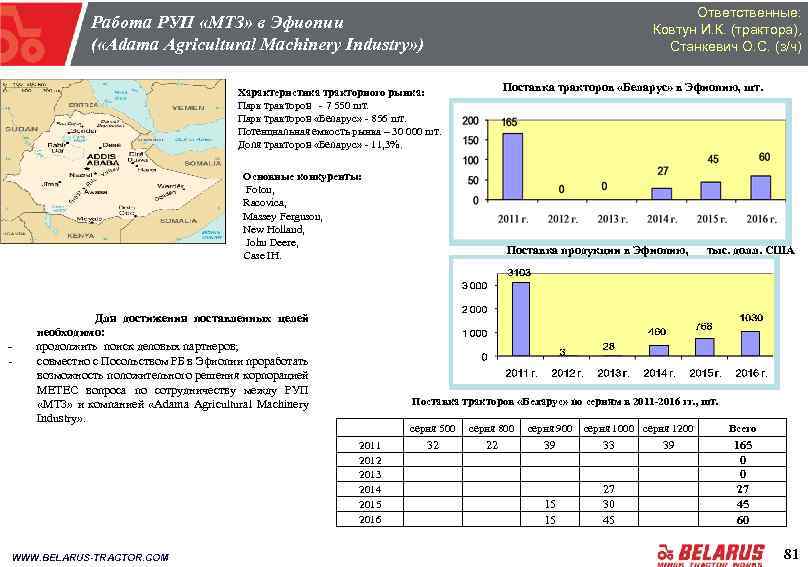Click the 2011 bar labeled 165
The image size is (808, 567).
(x=513, y=166)
